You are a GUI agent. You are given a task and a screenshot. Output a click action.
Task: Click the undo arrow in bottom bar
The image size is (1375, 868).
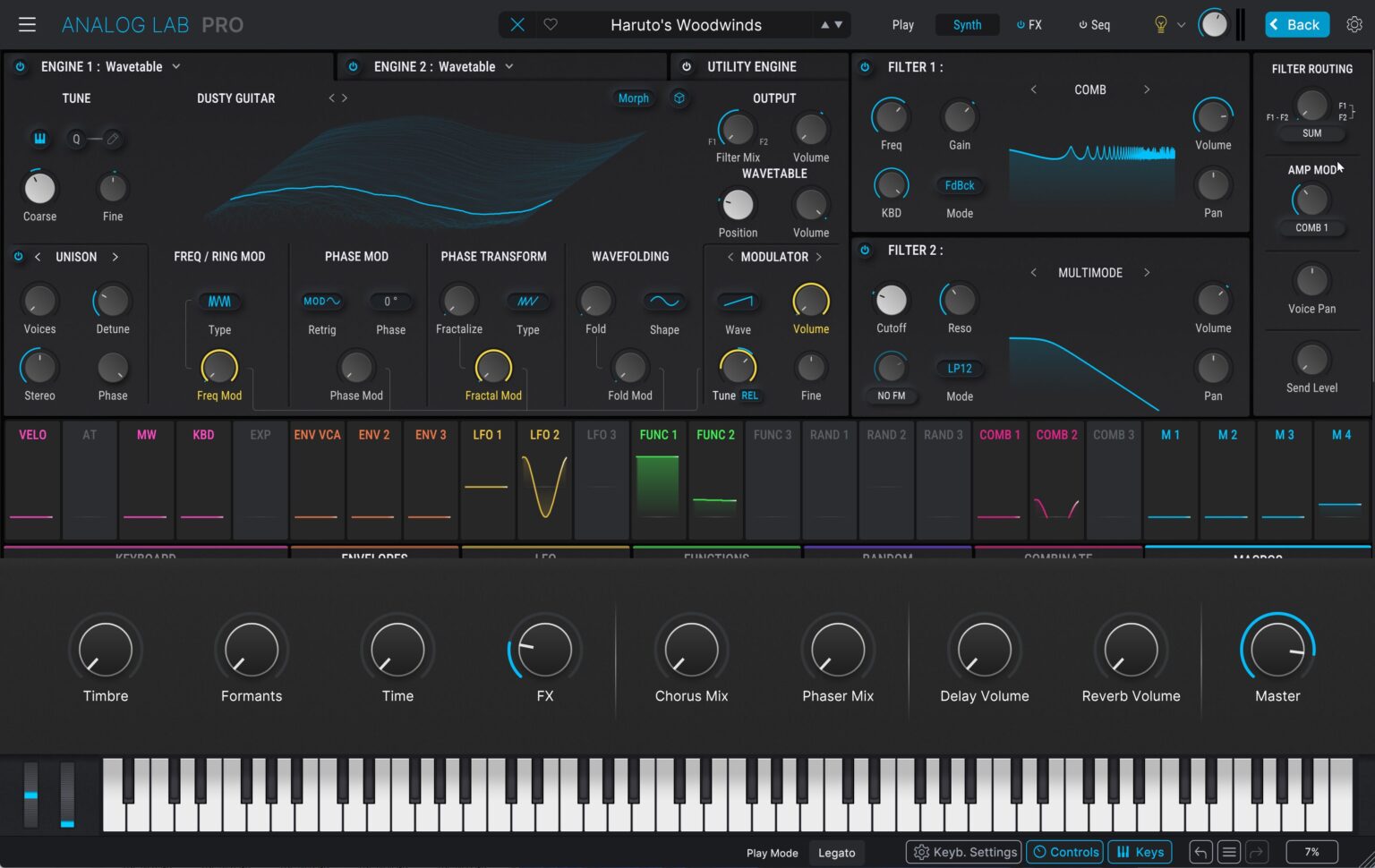(1201, 852)
